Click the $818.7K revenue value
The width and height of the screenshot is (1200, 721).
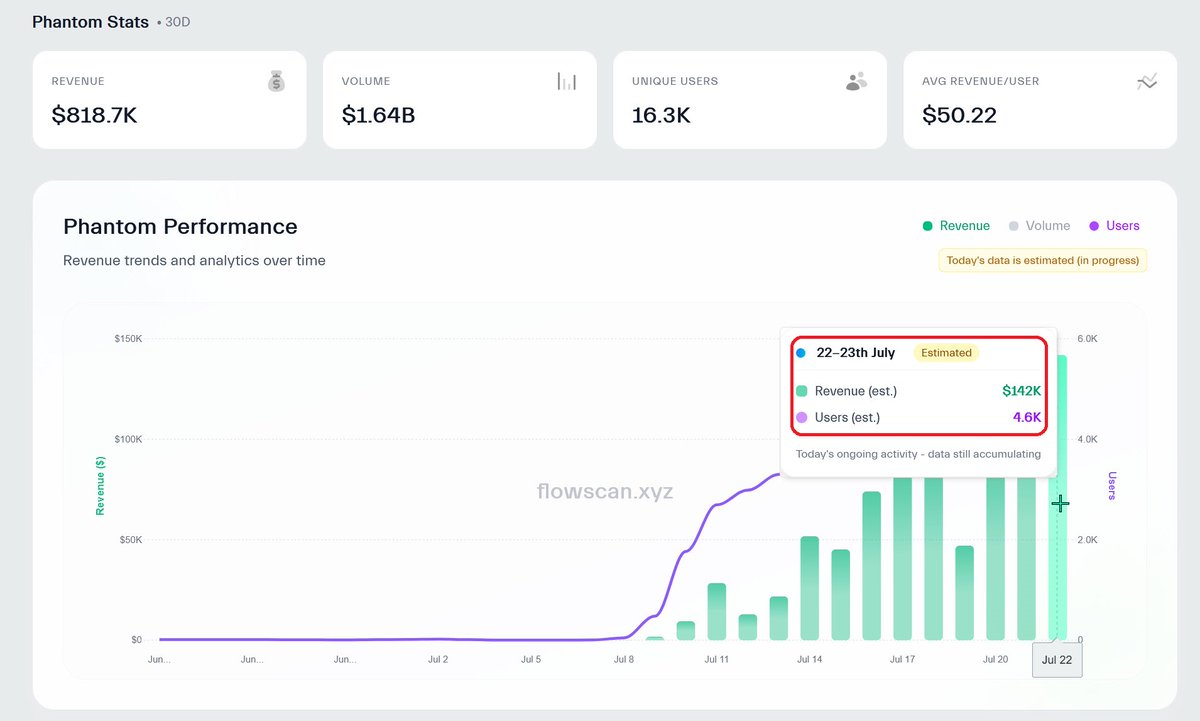coord(94,116)
